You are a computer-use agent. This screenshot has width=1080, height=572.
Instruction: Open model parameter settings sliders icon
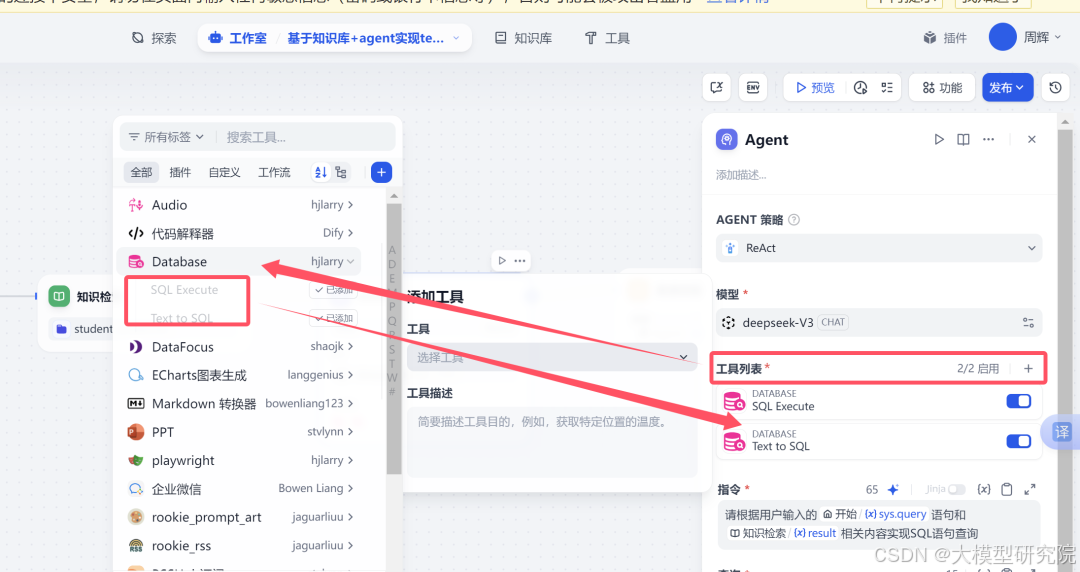tap(1028, 323)
